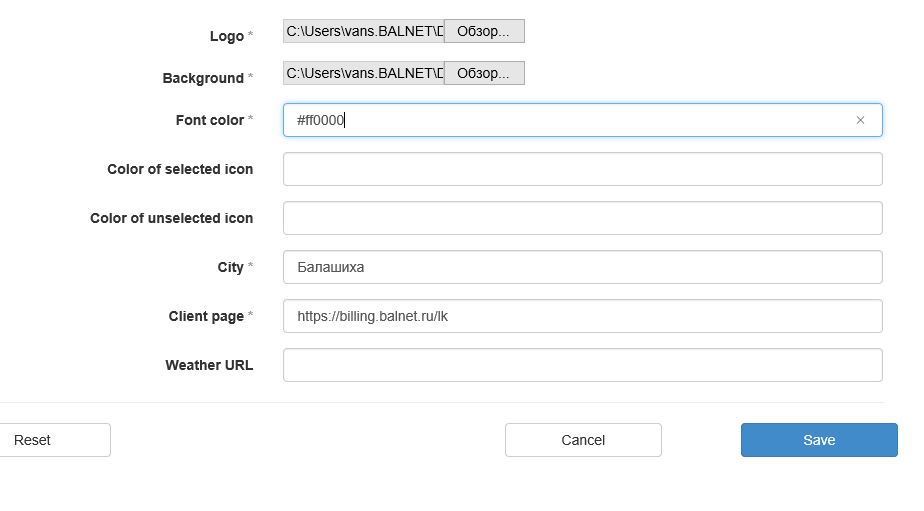Click the Color of selected icon label
This screenshot has height=511, width=924.
(x=180, y=169)
